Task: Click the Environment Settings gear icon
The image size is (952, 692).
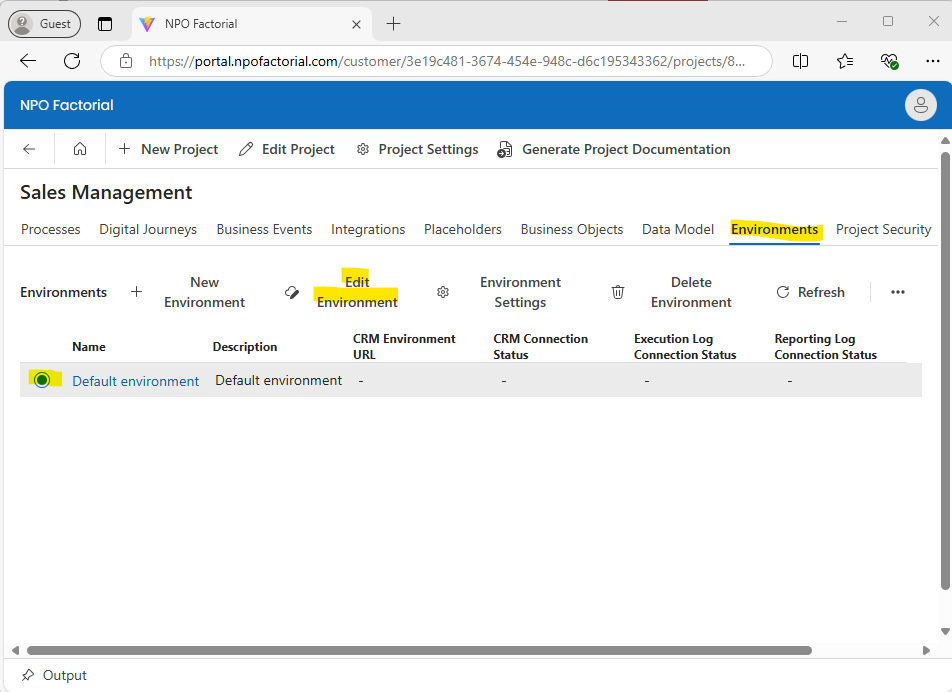Action: (x=443, y=292)
